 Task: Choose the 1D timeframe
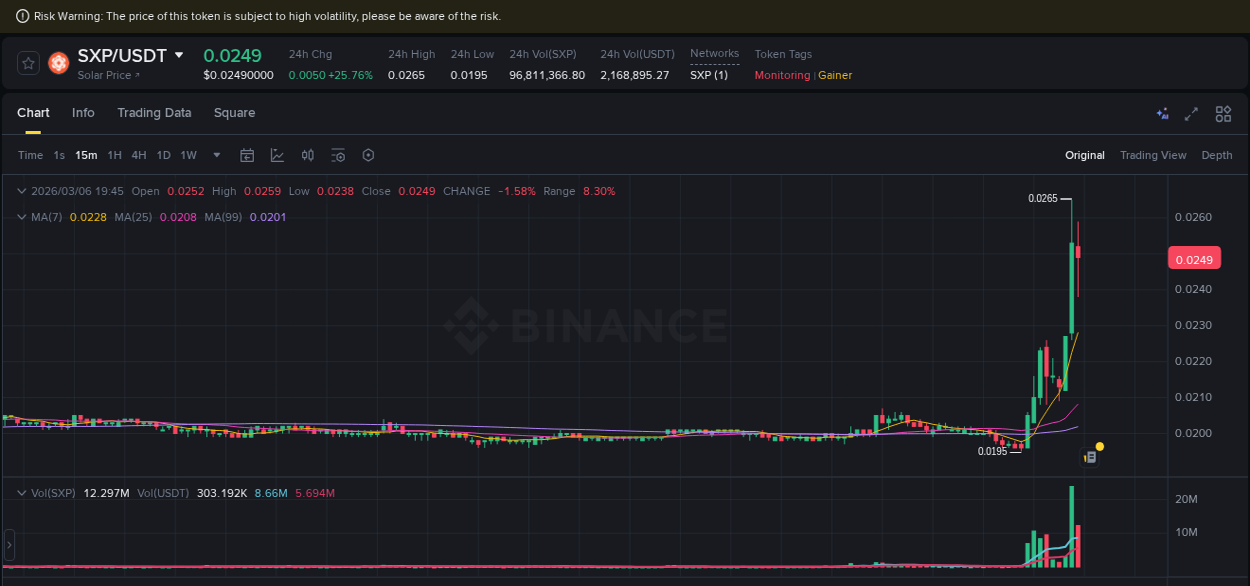(x=163, y=155)
